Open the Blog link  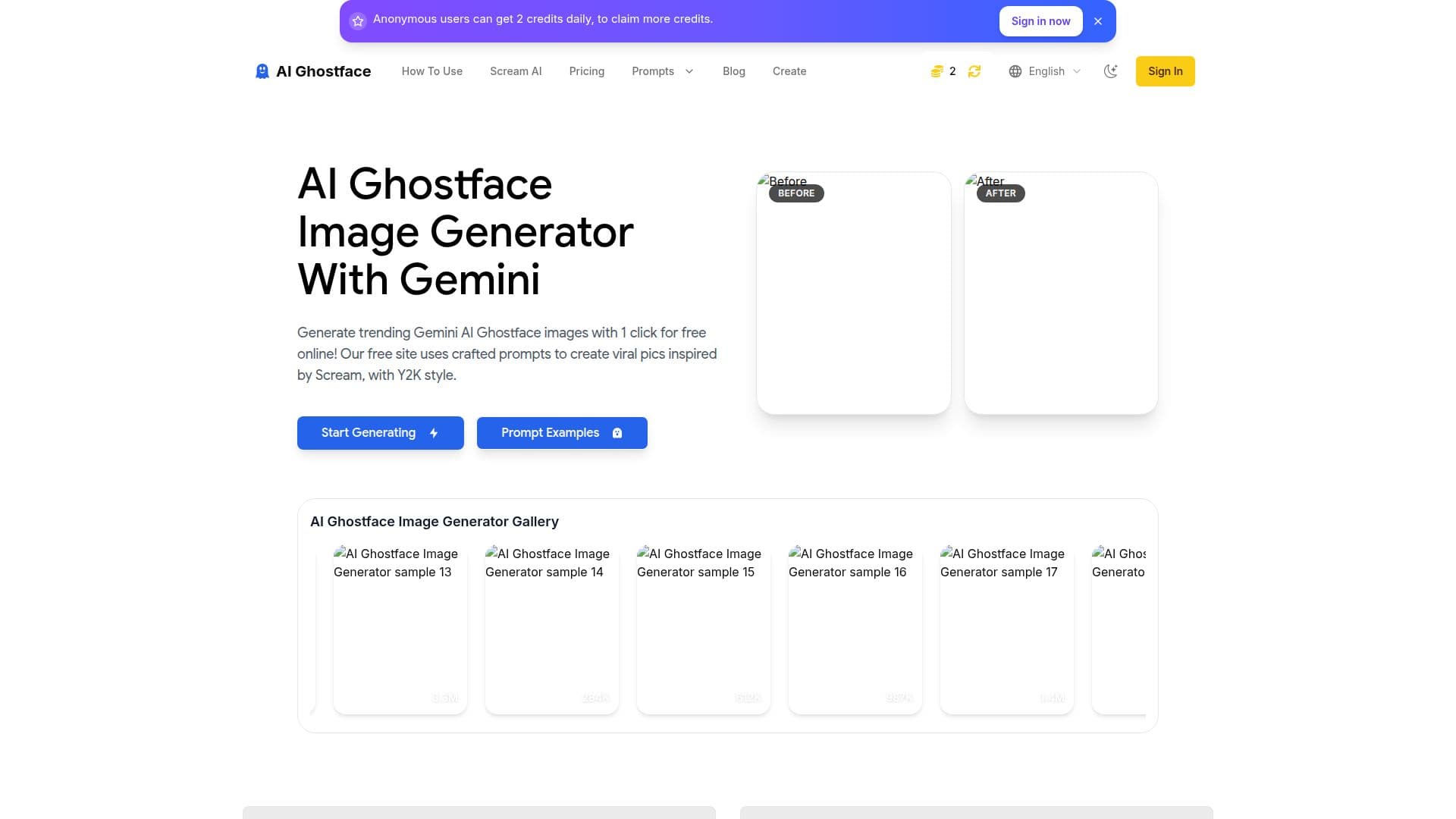pyautogui.click(x=733, y=71)
